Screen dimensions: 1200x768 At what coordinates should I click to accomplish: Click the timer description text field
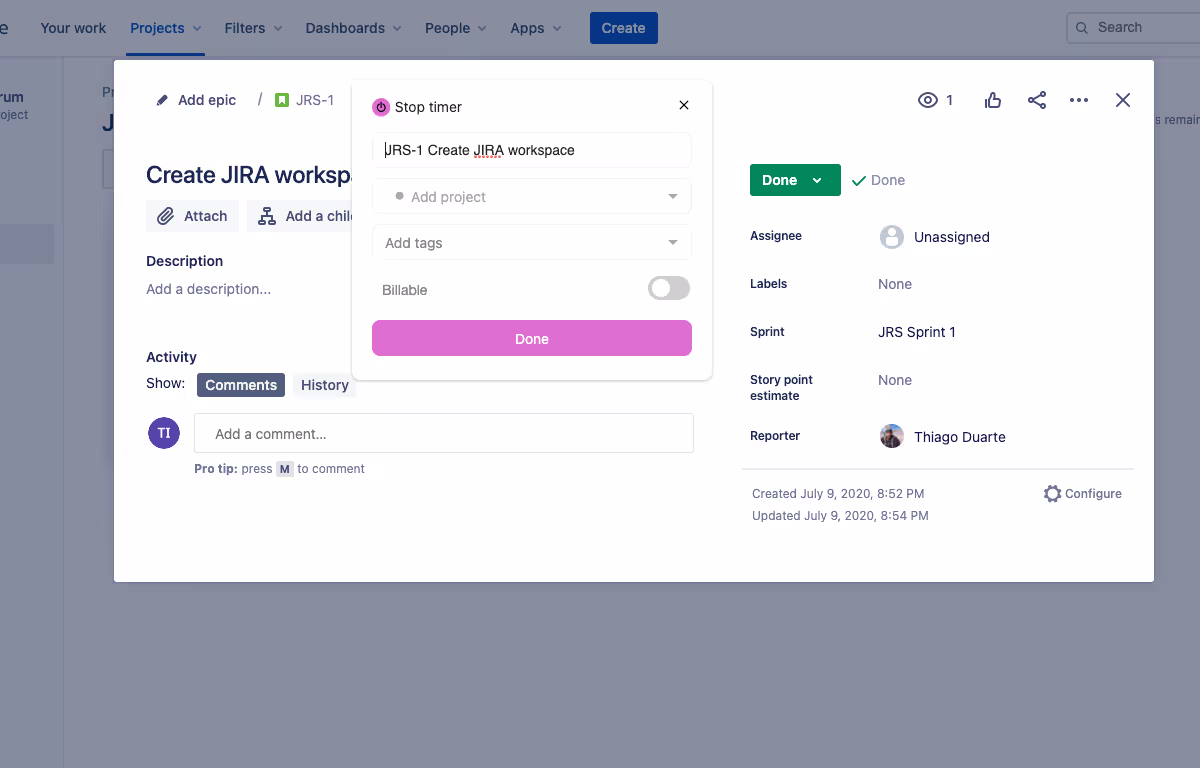[532, 150]
